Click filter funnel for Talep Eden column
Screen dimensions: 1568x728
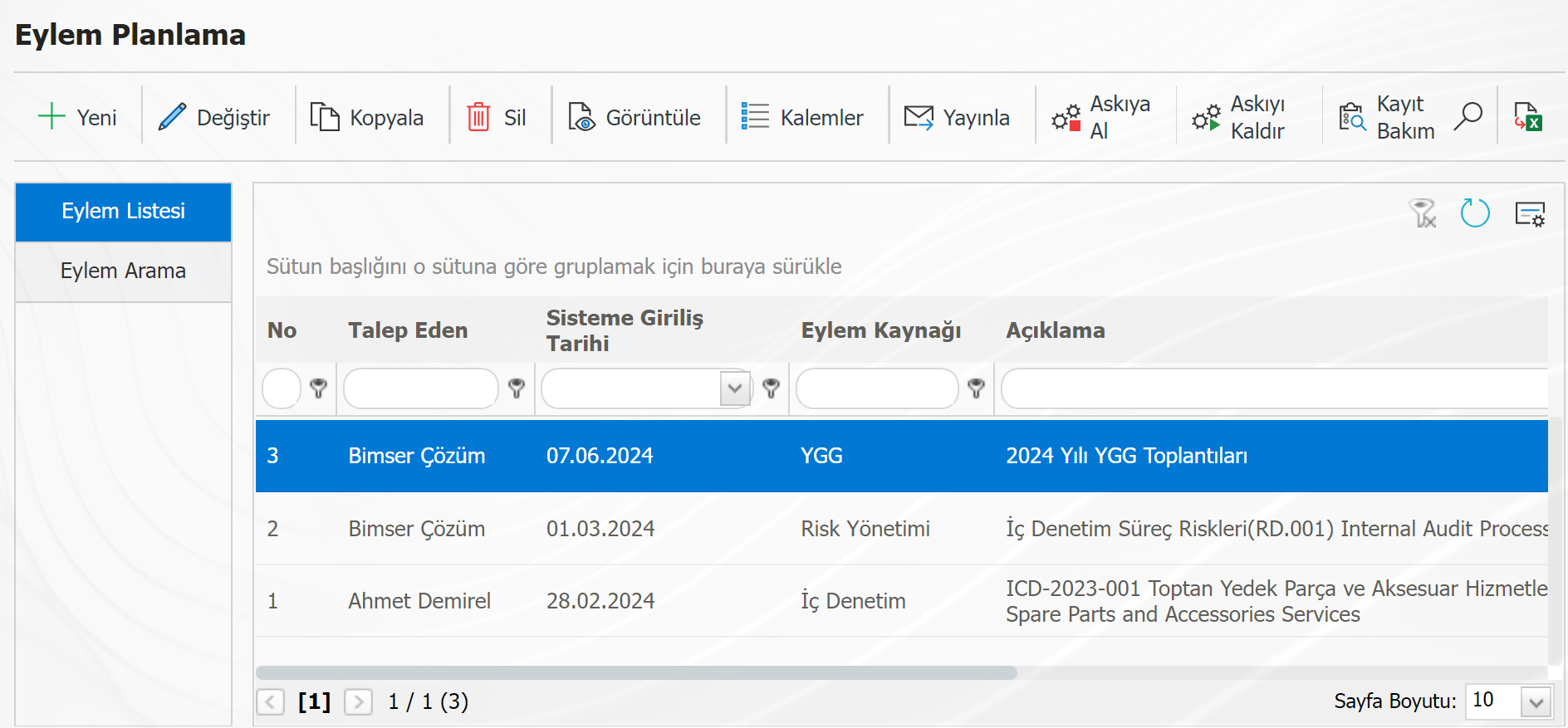coord(517,388)
